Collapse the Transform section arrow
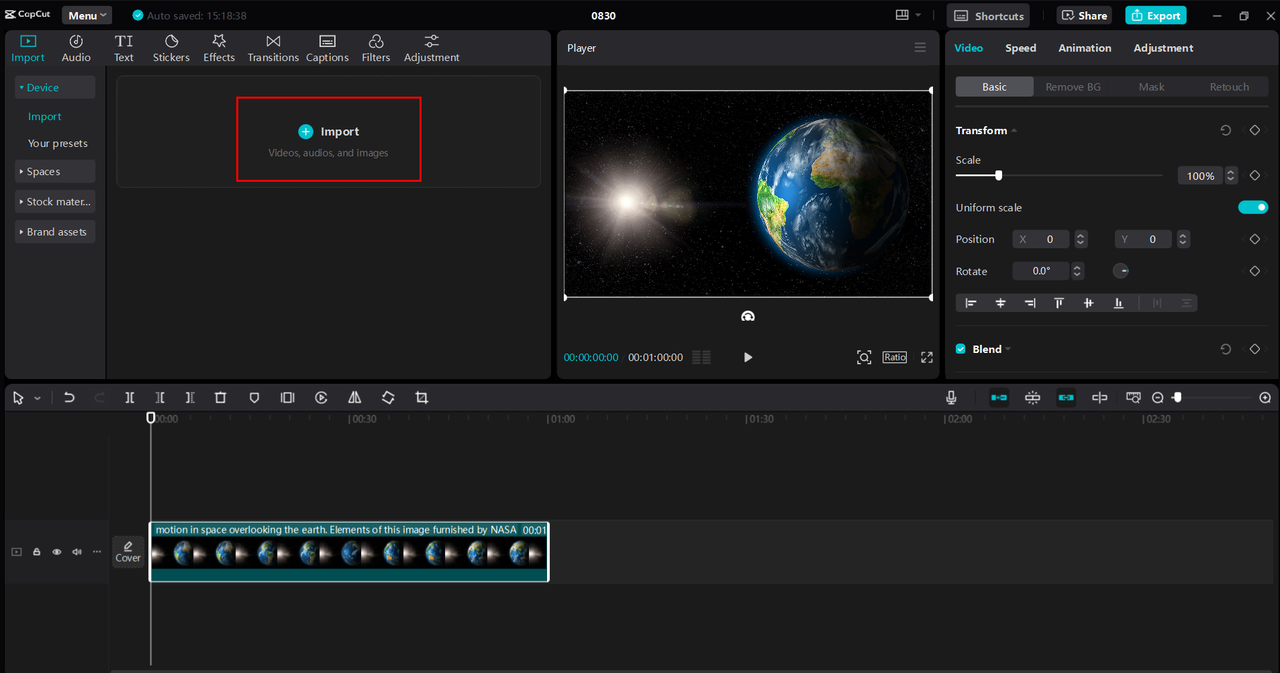The width and height of the screenshot is (1280, 673). (1014, 131)
